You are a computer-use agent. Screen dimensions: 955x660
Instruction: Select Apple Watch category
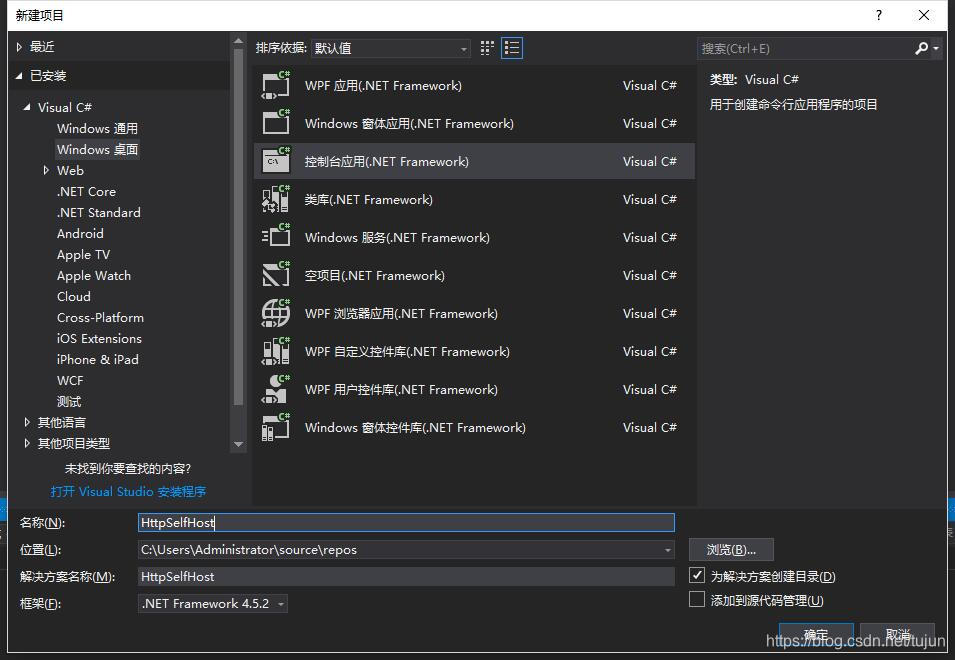[94, 275]
